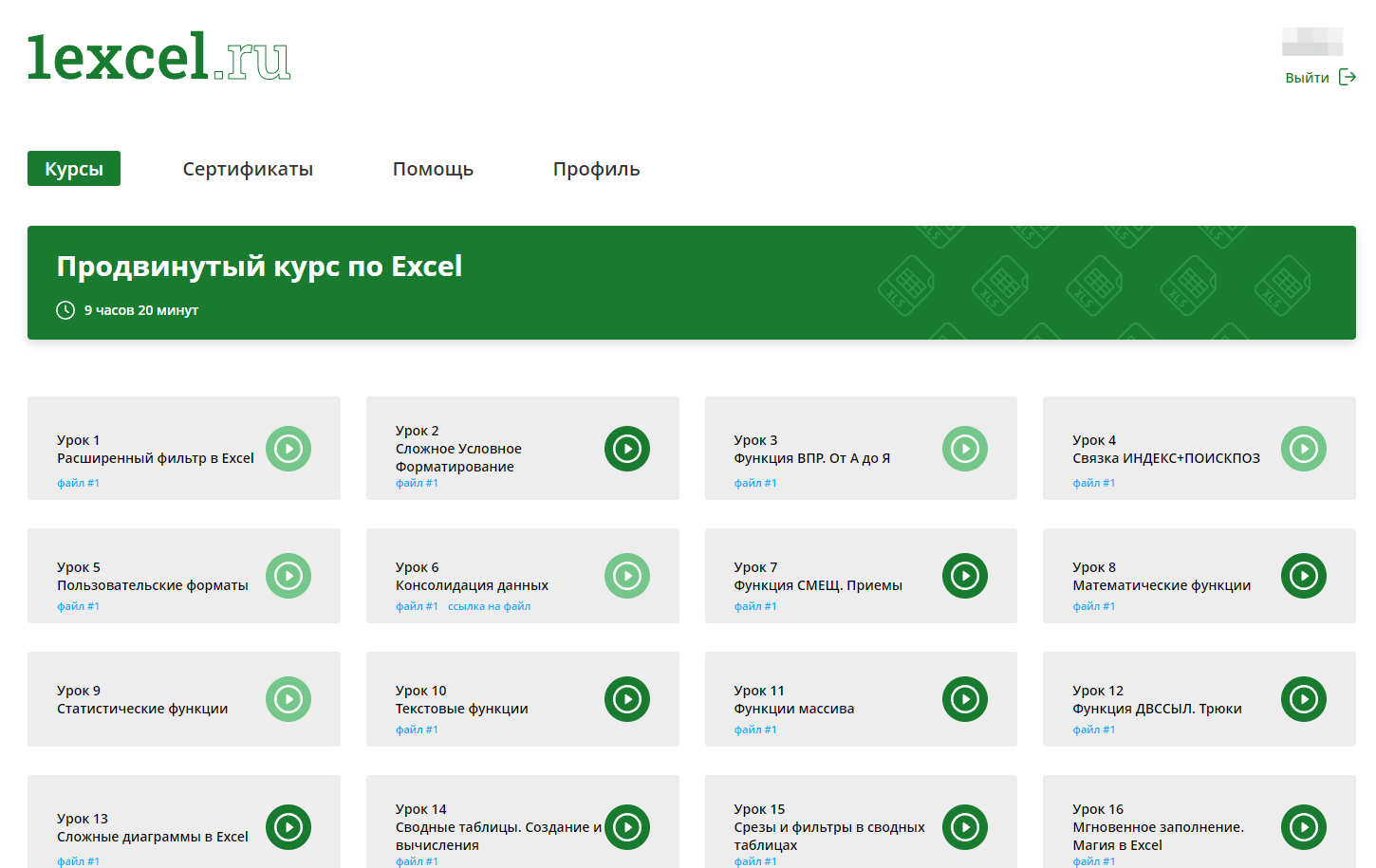Play lesson 2 Сложное Условное Форматирование

click(x=627, y=449)
